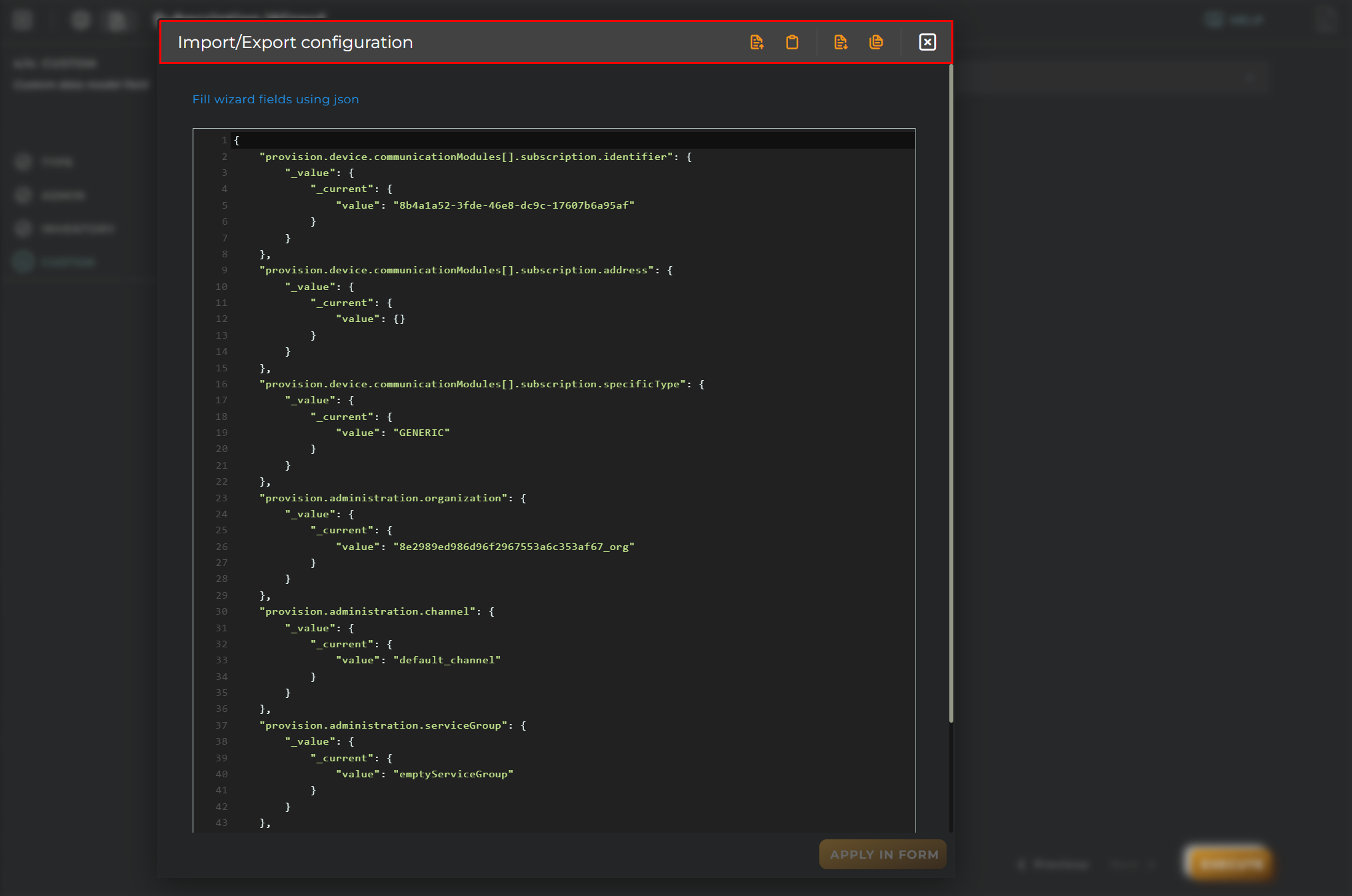1352x896 pixels.
Task: Paste configuration from clipboard icon
Action: pos(792,42)
